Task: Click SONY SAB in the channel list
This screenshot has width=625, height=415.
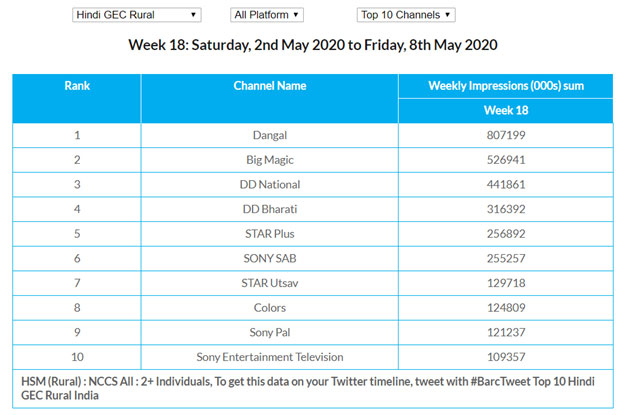Action: [269, 258]
